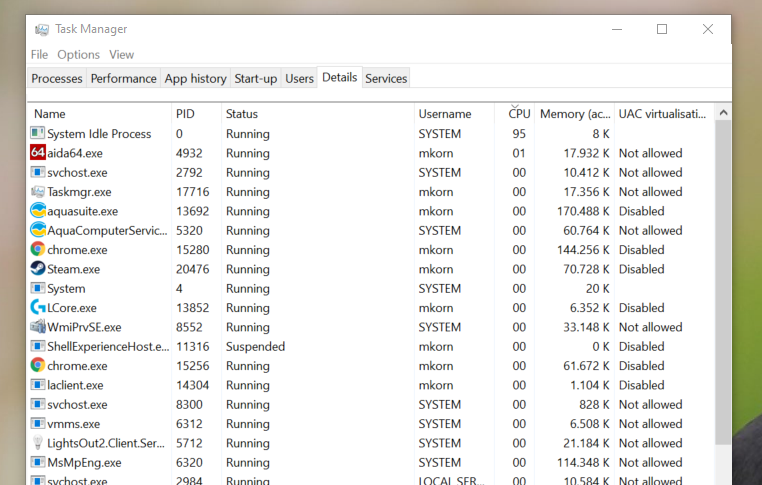Click the laclient.exe process icon
Screen dimensions: 762x485
coord(37,384)
